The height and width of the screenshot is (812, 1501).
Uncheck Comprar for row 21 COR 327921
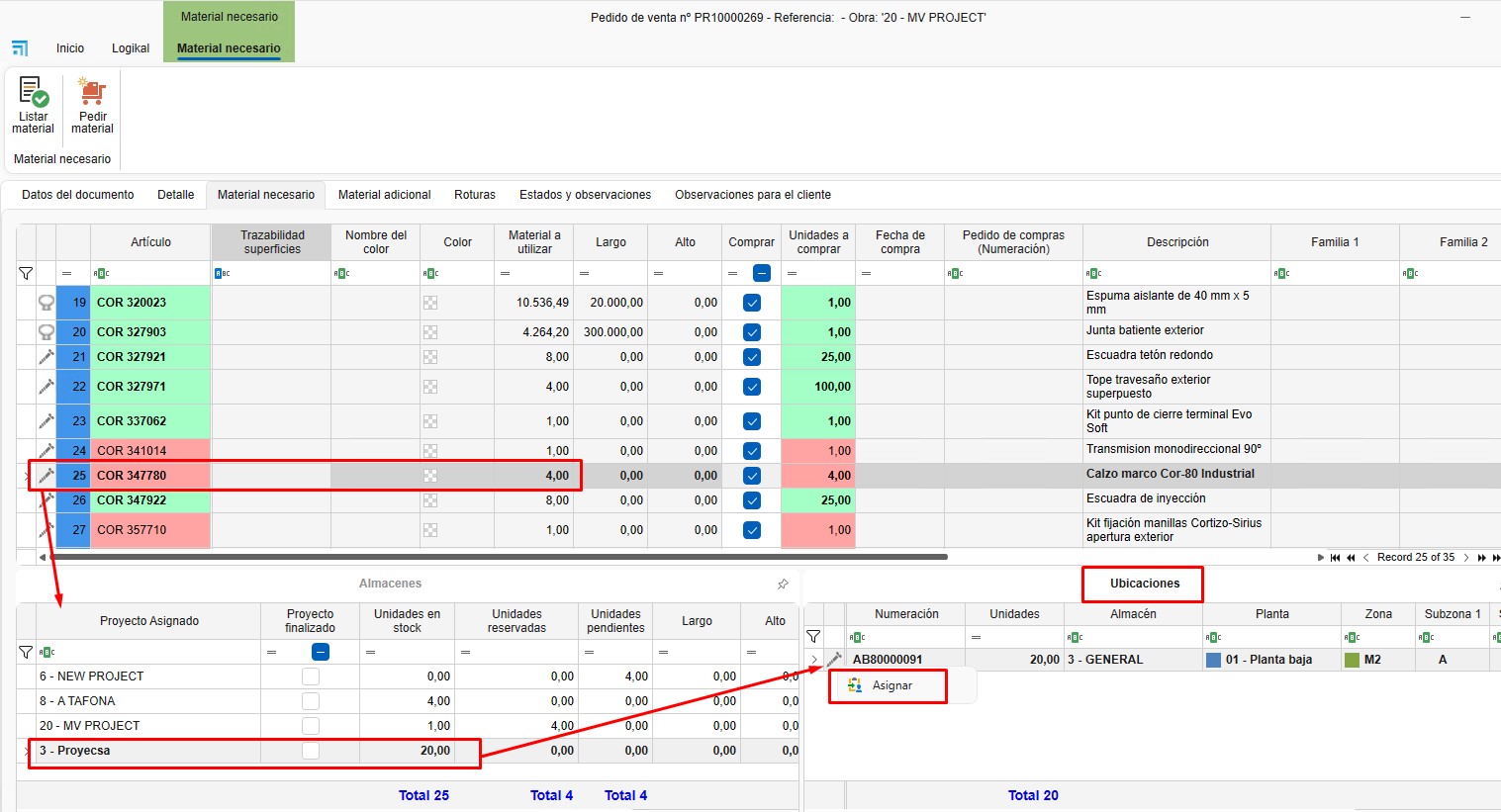(752, 357)
